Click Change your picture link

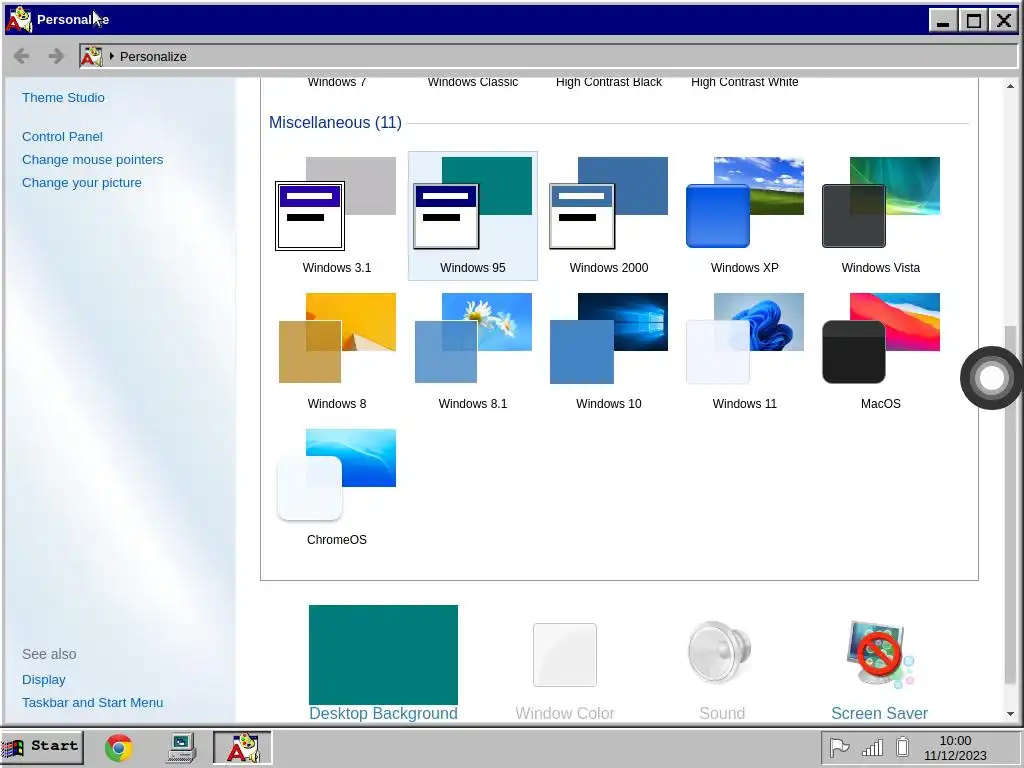pyautogui.click(x=82, y=182)
